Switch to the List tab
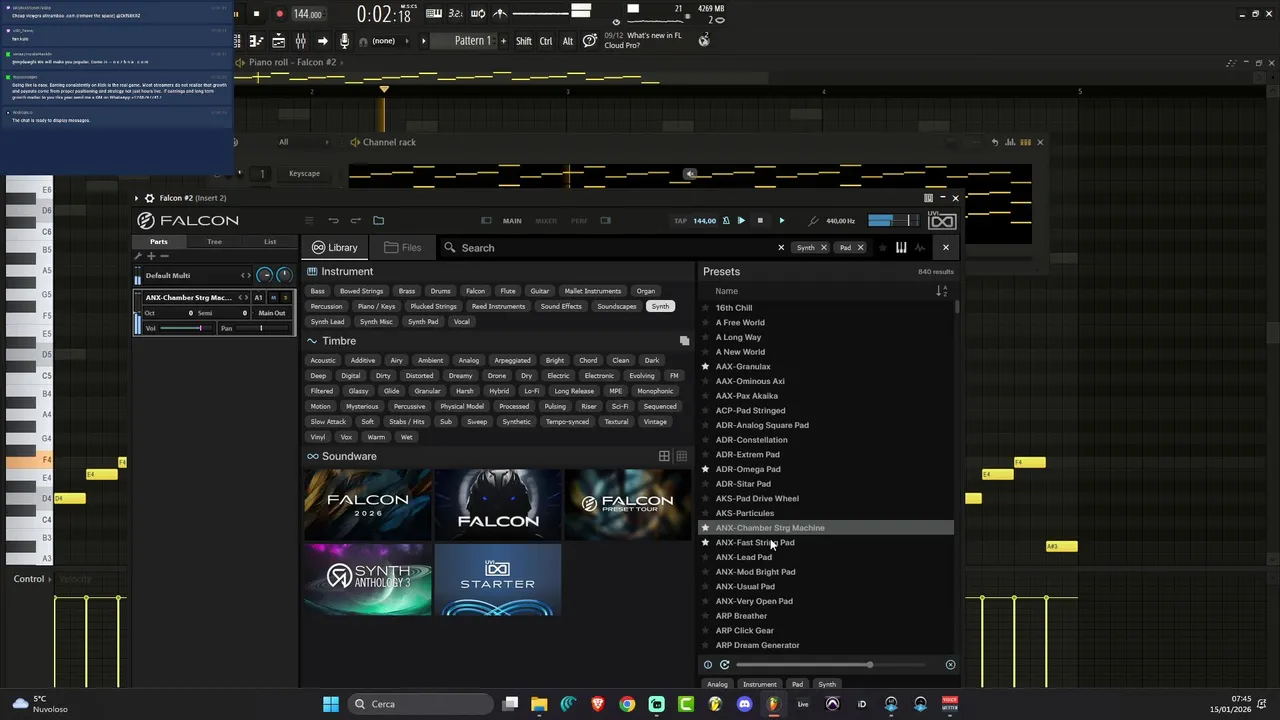Screen dimensions: 1280x720 pyautogui.click(x=270, y=242)
